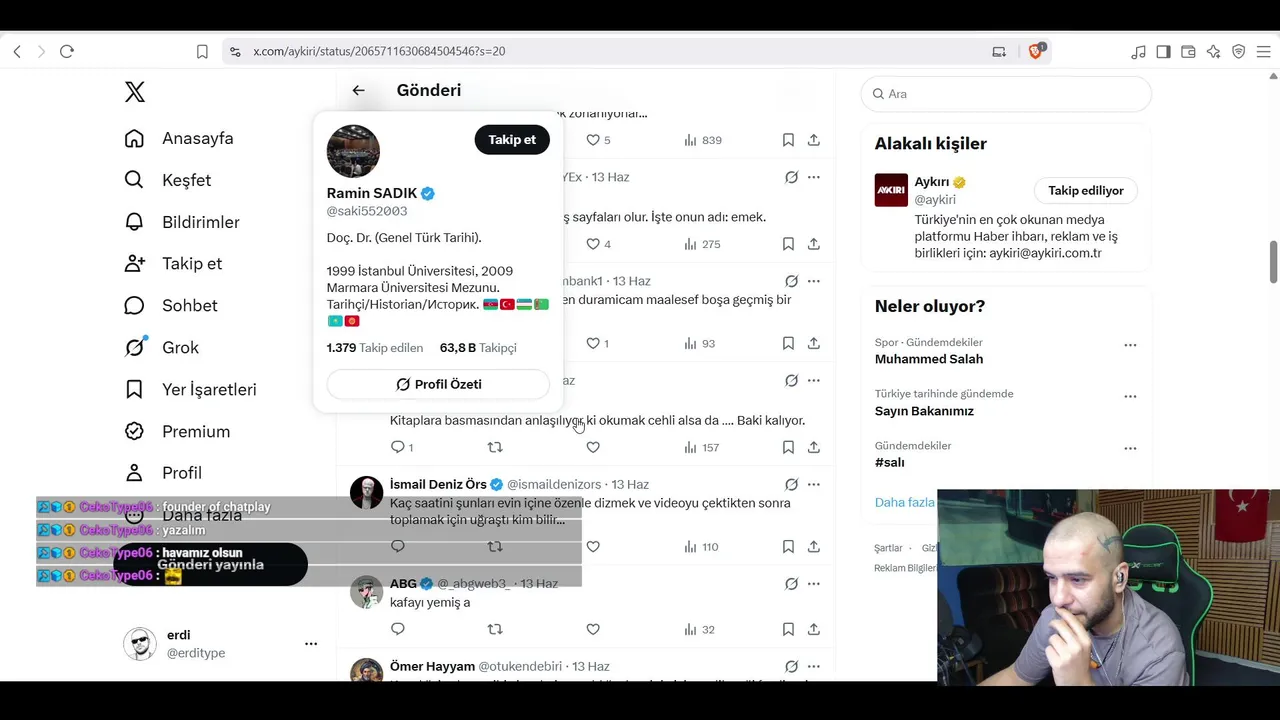Like ABG's 'kafayı yemiş a' post
Image resolution: width=1280 pixels, height=720 pixels.
(593, 629)
